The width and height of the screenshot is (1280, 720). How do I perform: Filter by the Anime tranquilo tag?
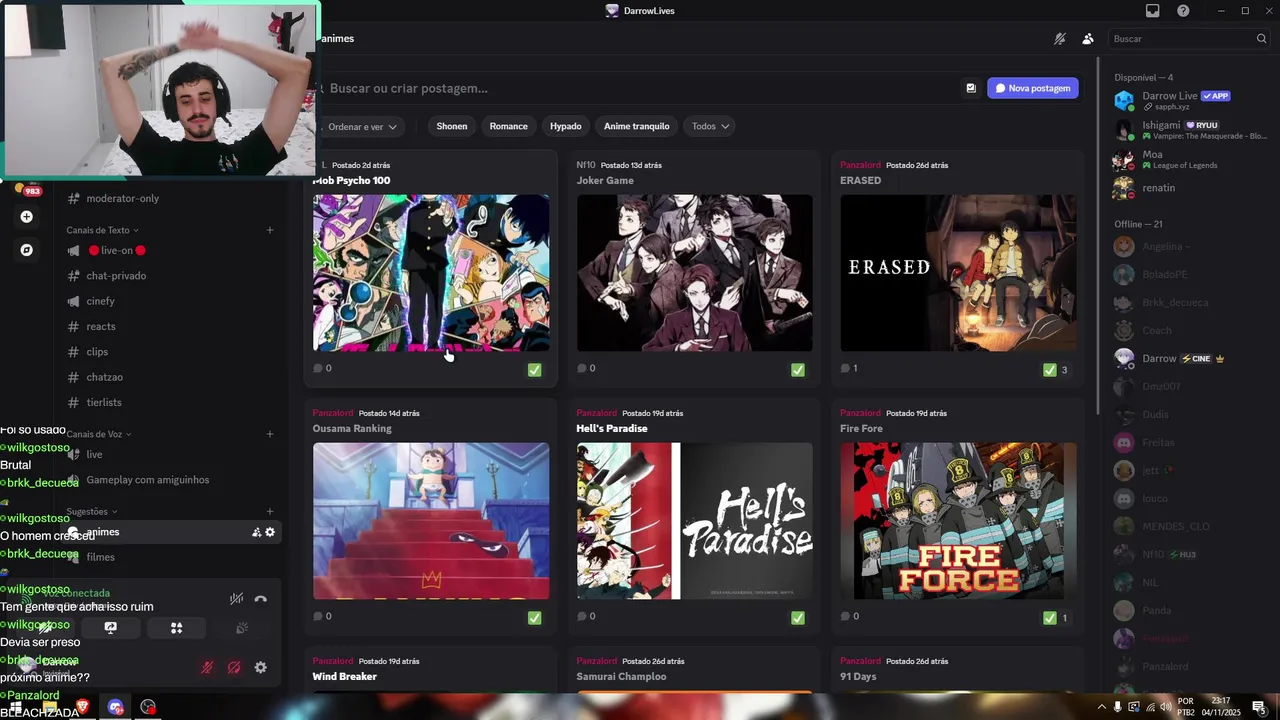coord(636,126)
